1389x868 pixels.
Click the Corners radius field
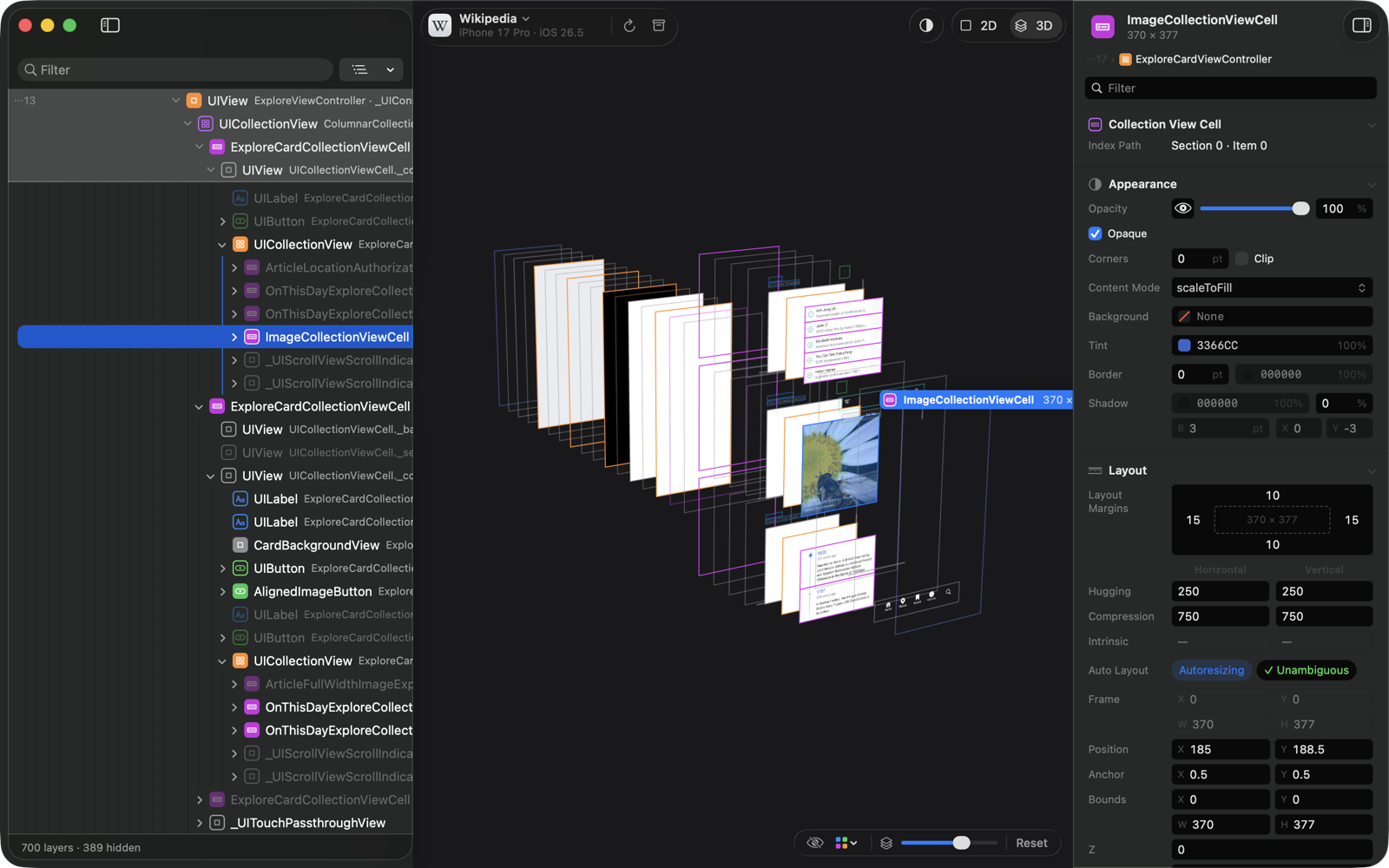(x=1200, y=259)
